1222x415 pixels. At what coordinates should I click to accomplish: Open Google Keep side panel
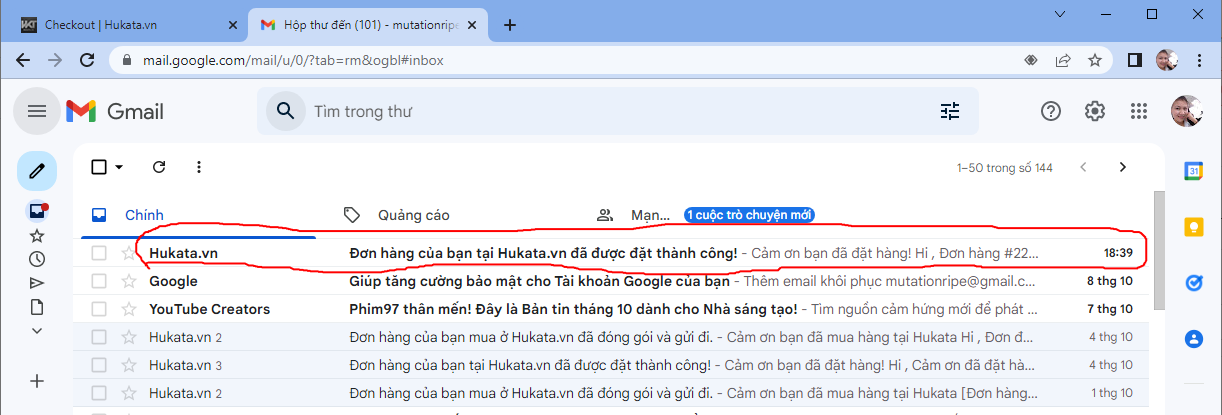click(x=1193, y=228)
